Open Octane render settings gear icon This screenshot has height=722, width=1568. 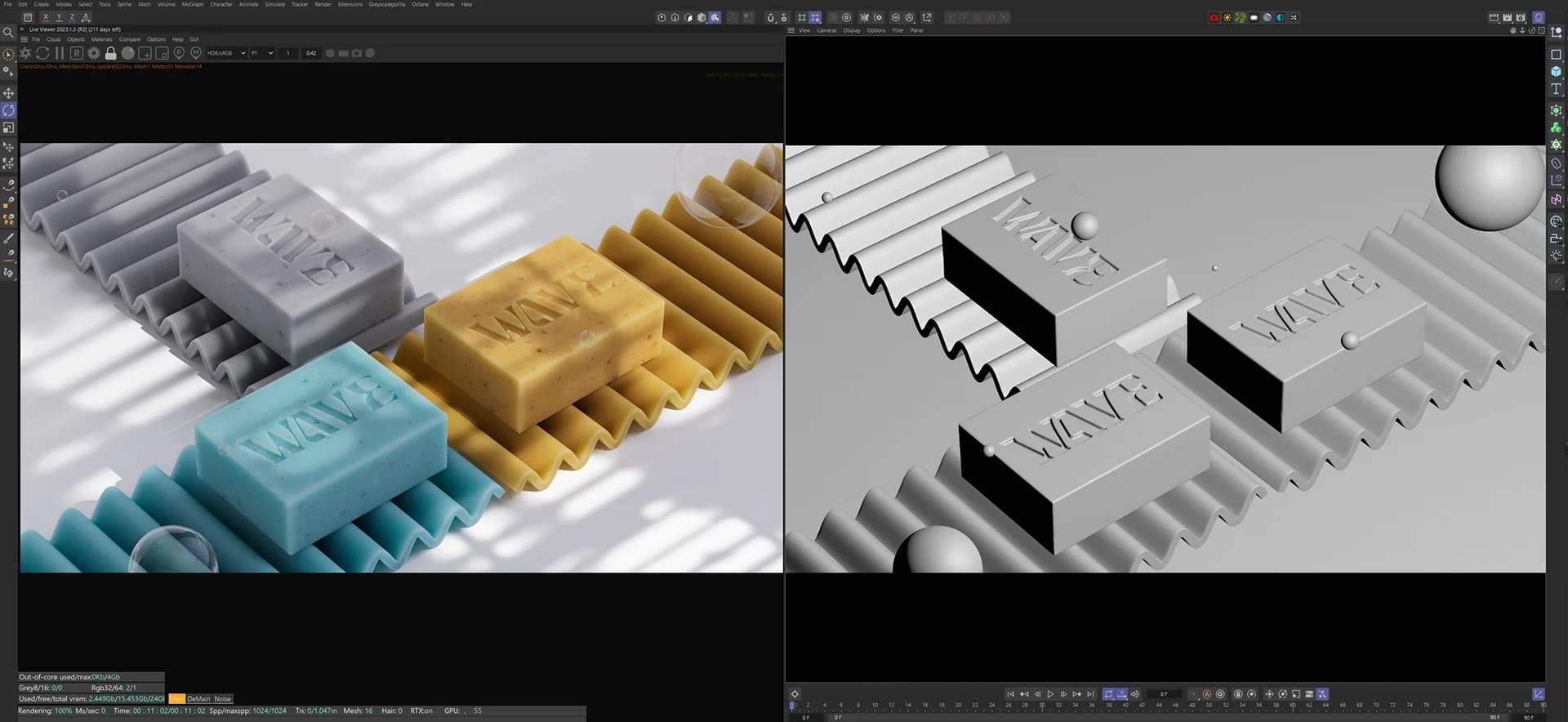(x=94, y=53)
